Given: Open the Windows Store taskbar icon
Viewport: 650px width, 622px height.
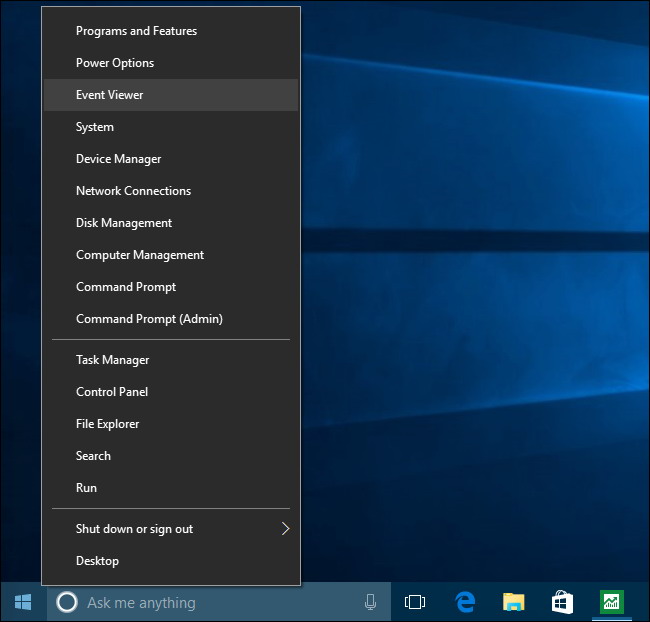Looking at the screenshot, I should pos(562,602).
